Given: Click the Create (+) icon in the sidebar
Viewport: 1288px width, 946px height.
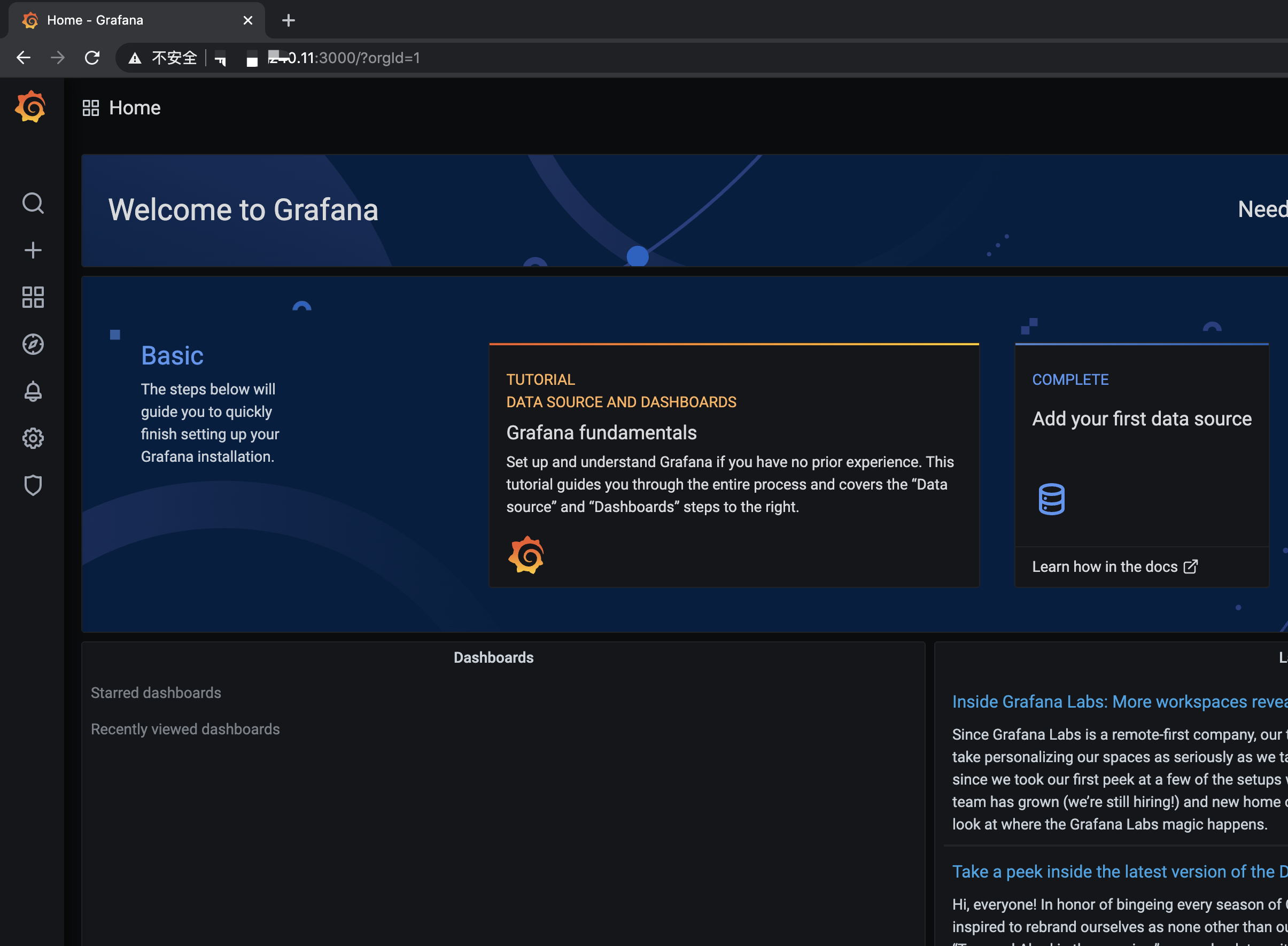Looking at the screenshot, I should point(33,250).
